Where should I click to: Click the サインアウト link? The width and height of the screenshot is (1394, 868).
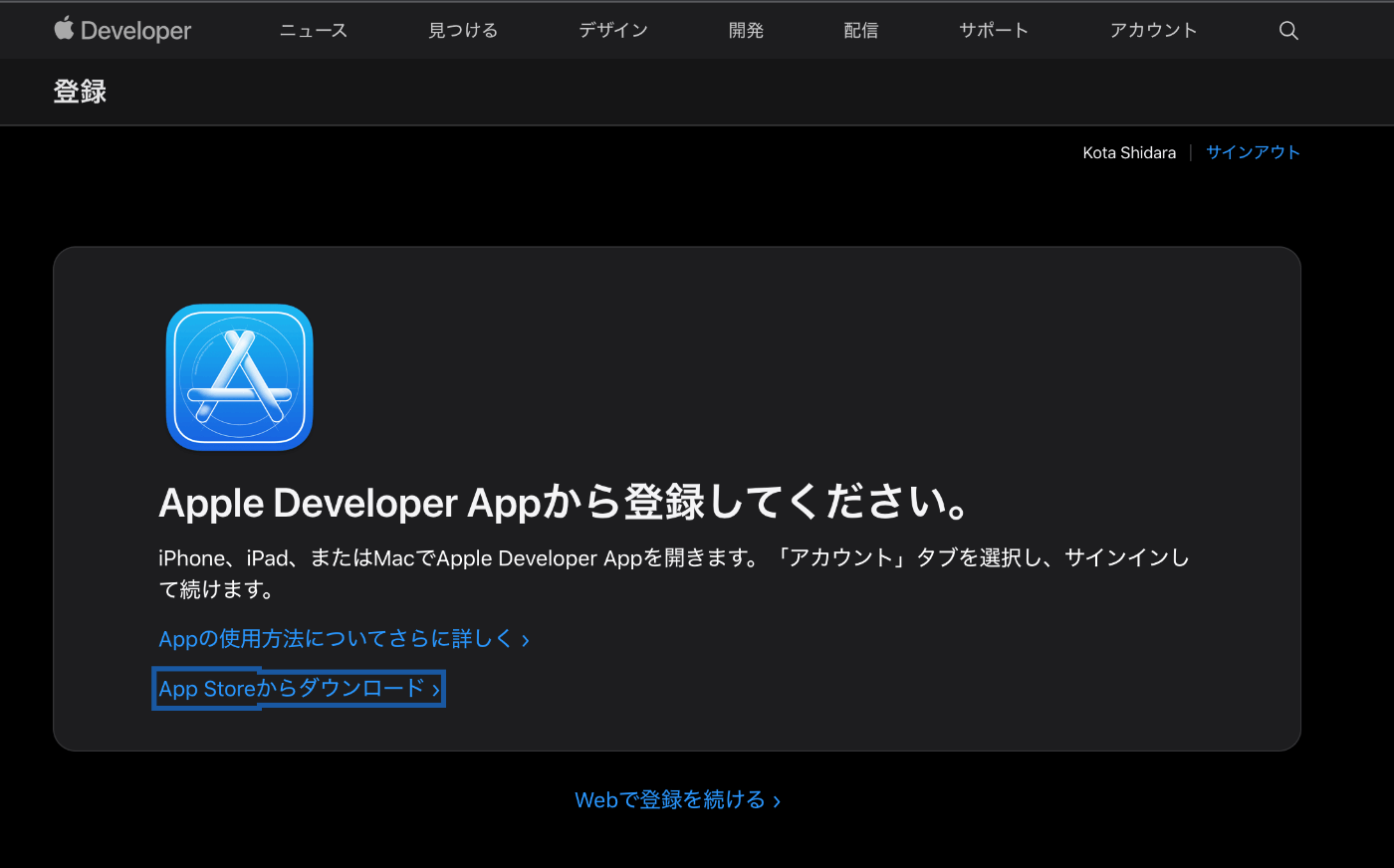(x=1253, y=152)
